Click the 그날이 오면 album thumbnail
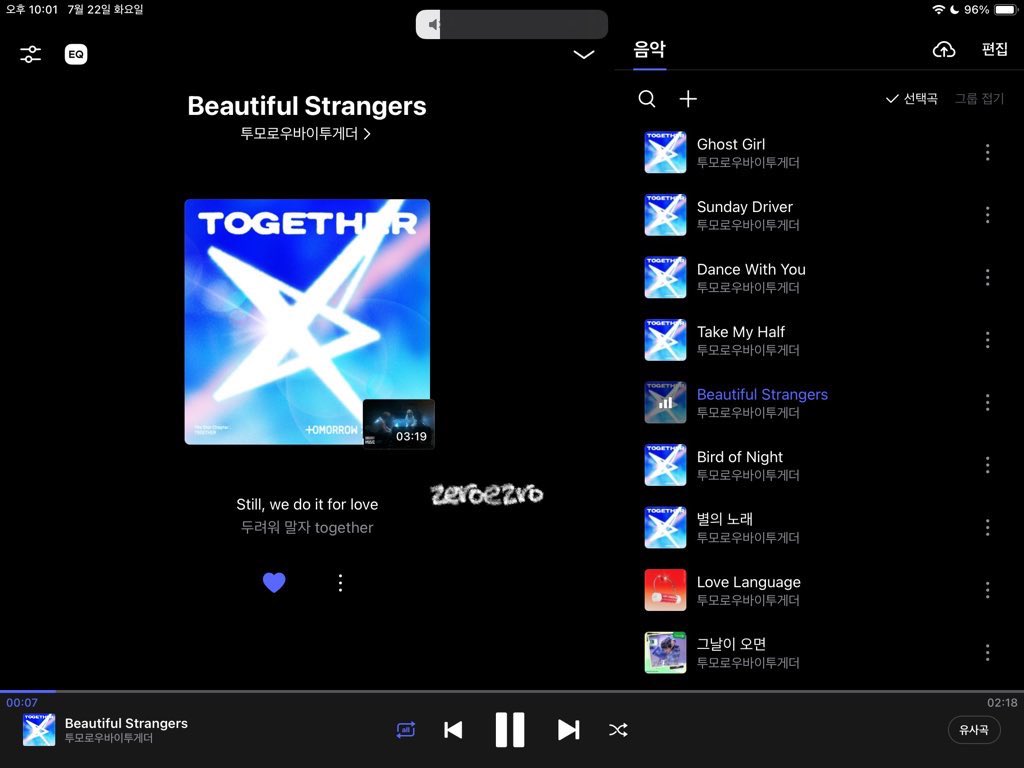This screenshot has height=768, width=1024. (x=665, y=652)
